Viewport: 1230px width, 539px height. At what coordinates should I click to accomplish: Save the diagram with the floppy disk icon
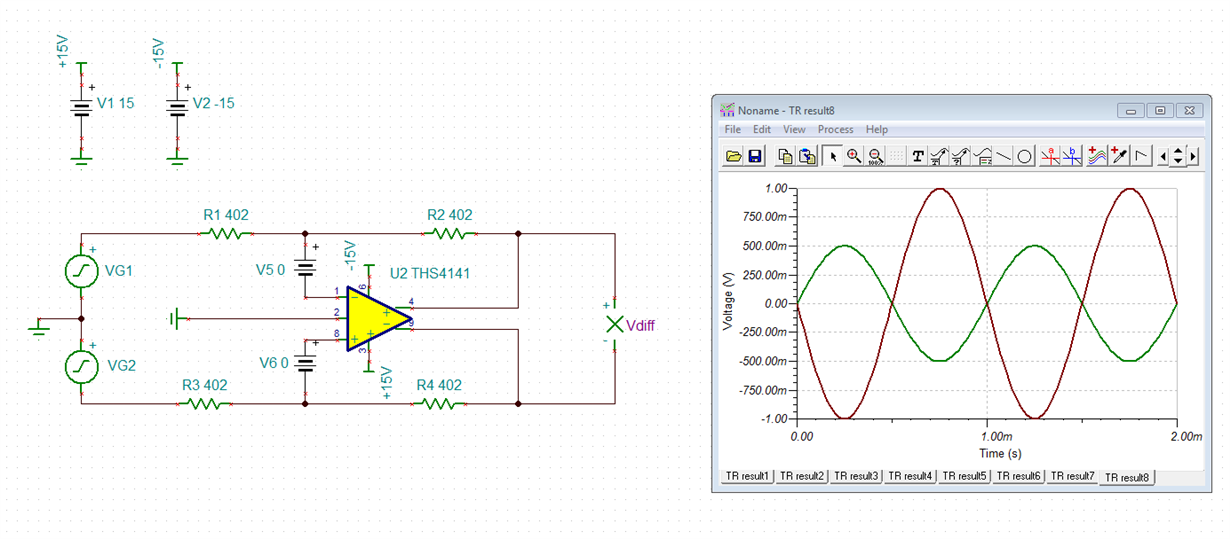pos(755,156)
